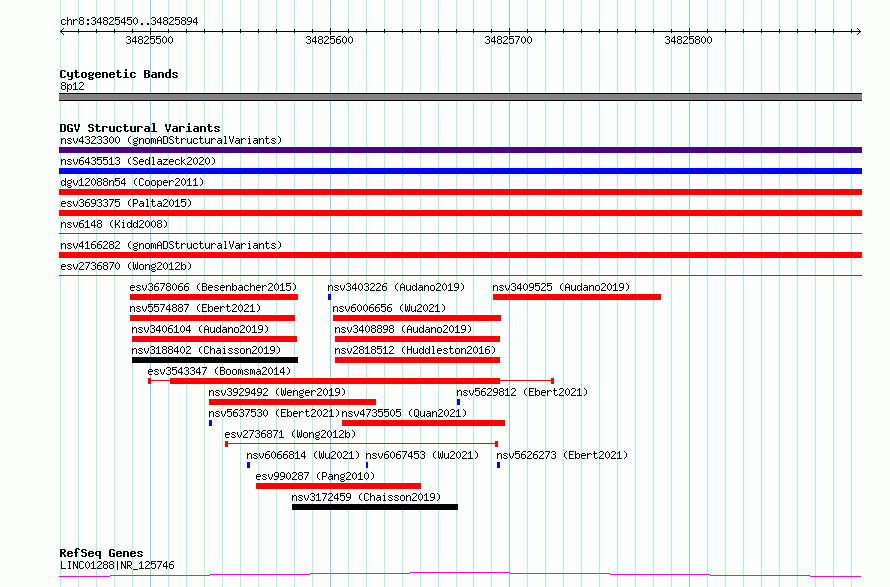Open nsv6006656 (Wu2021) label
The height and width of the screenshot is (587, 890).
click(389, 308)
